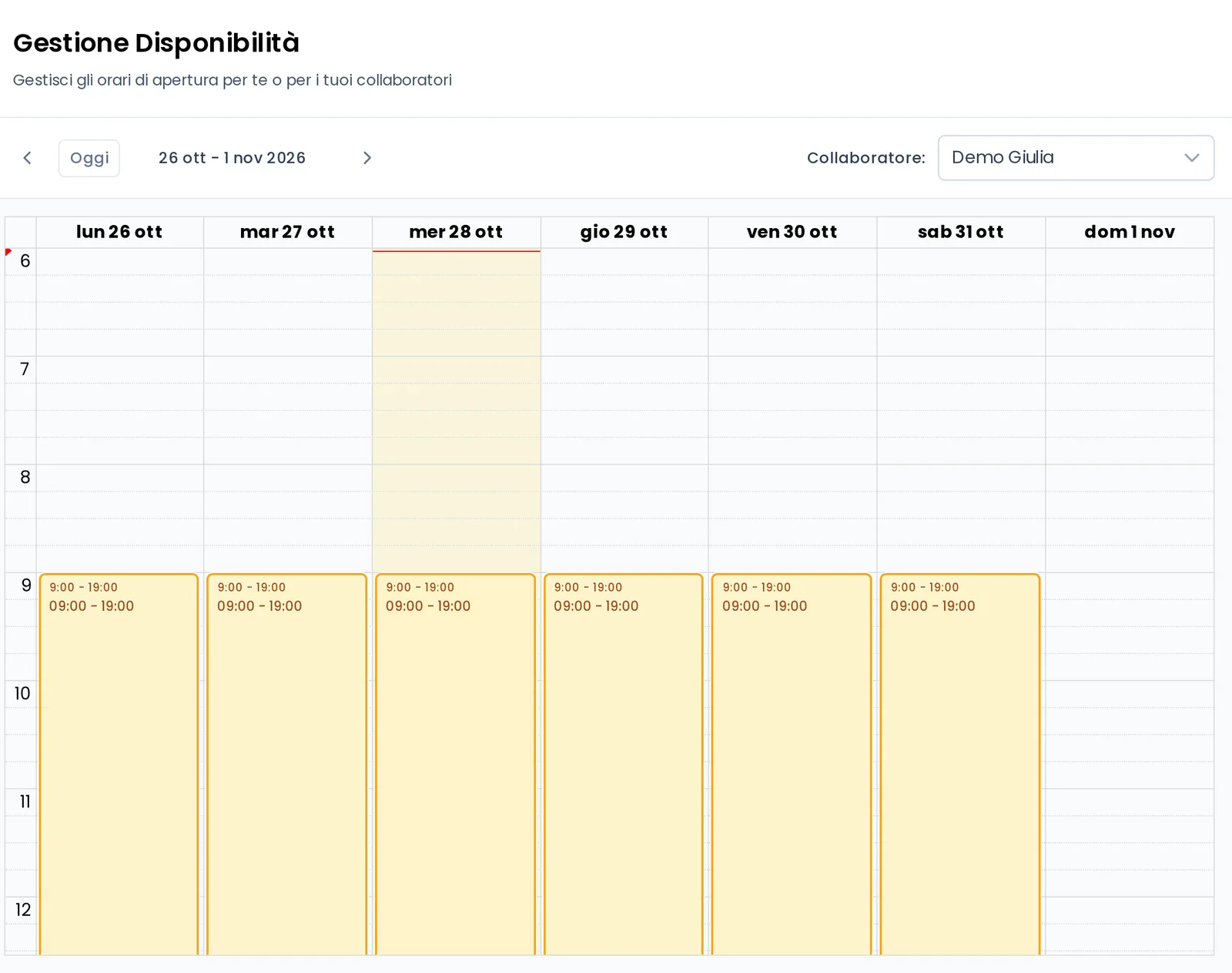Open Saturday 31 ott availability block
This screenshot has width=1232, height=973.
[960, 764]
